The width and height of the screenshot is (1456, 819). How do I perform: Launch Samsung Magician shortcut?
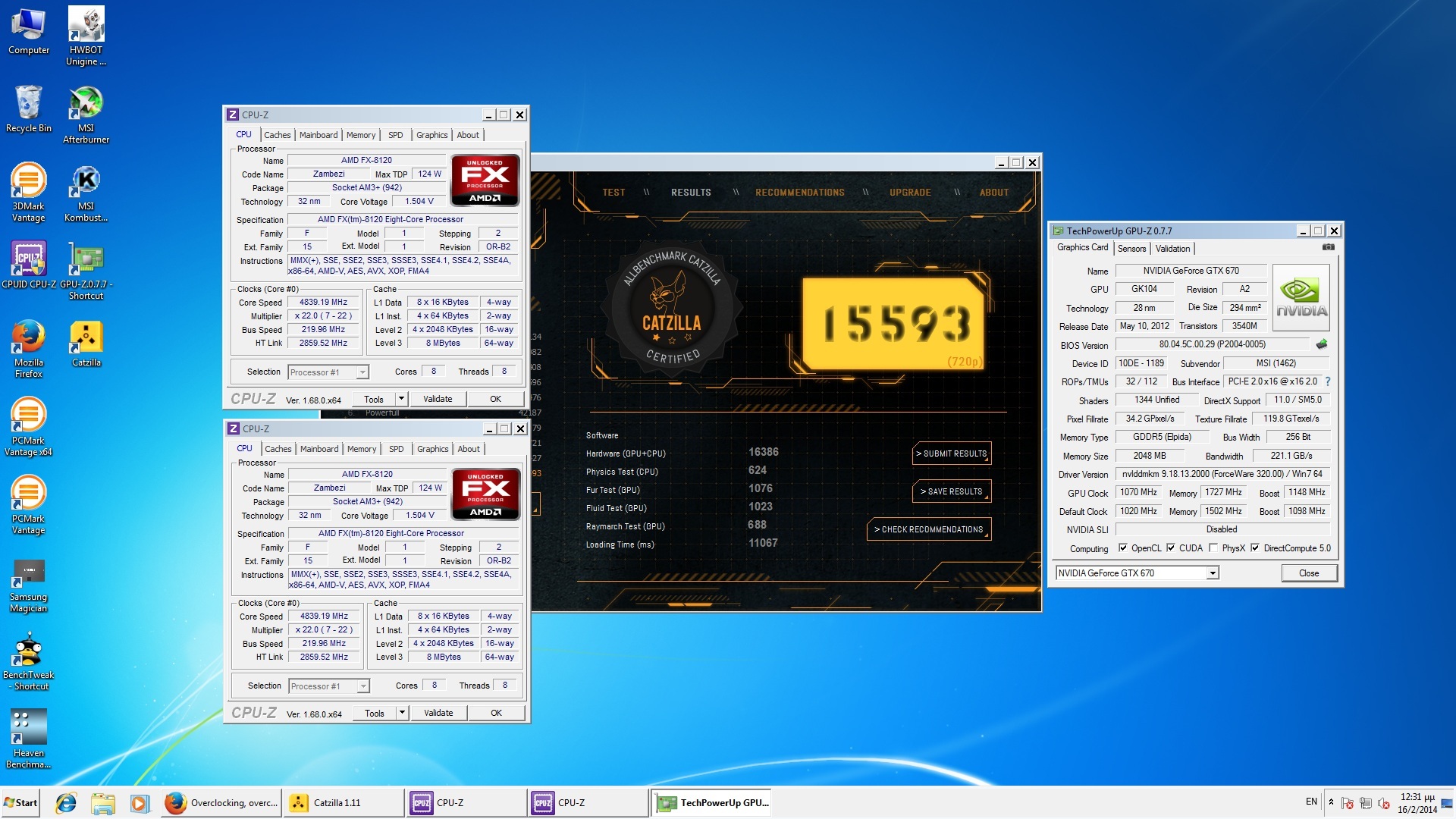29,585
